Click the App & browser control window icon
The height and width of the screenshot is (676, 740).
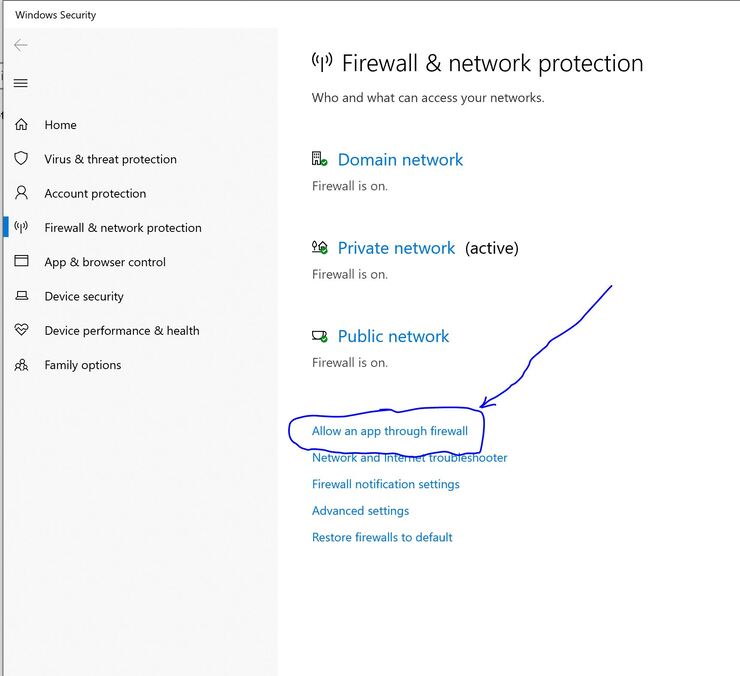(x=21, y=262)
